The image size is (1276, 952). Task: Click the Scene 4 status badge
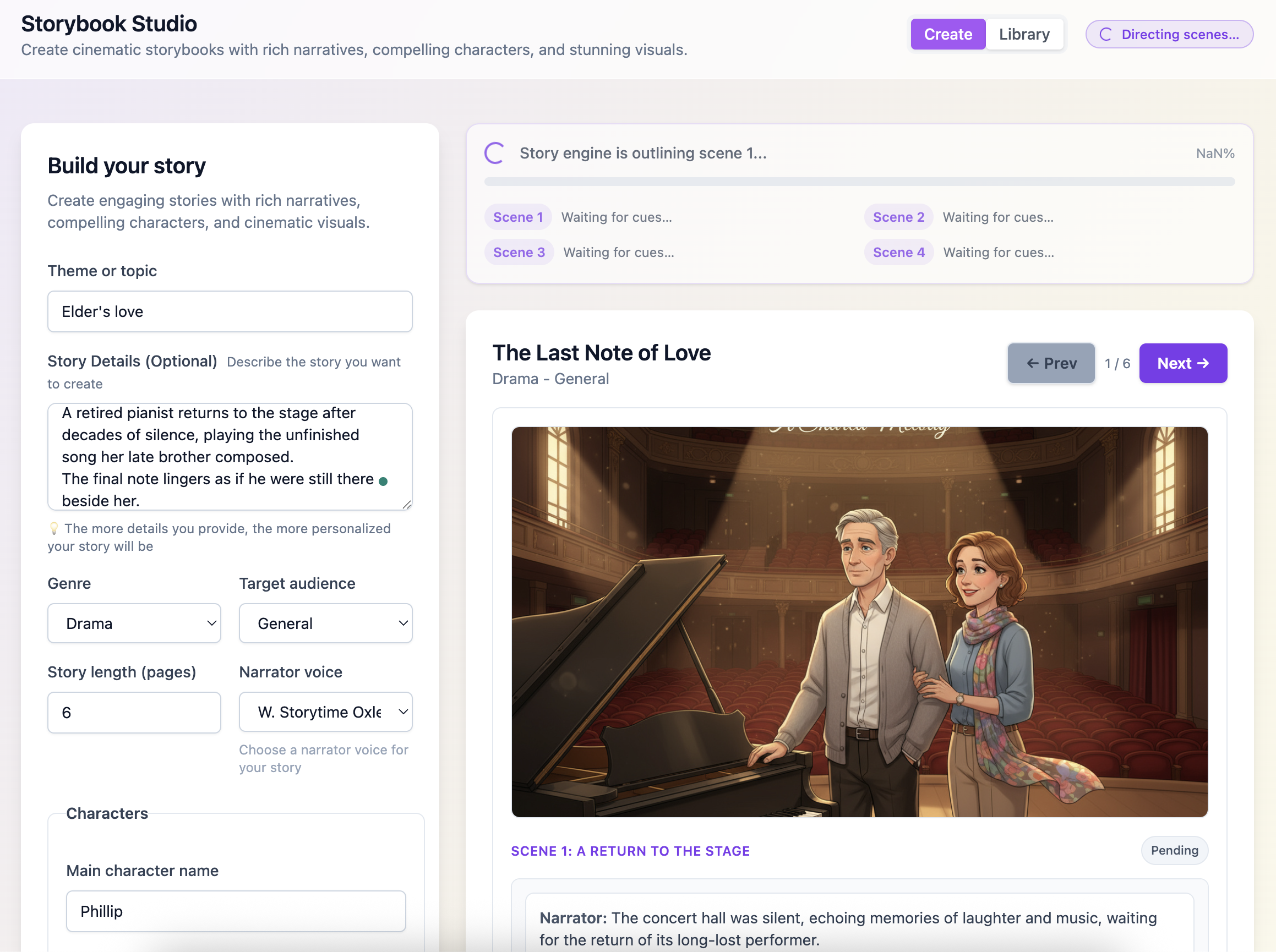[898, 253]
